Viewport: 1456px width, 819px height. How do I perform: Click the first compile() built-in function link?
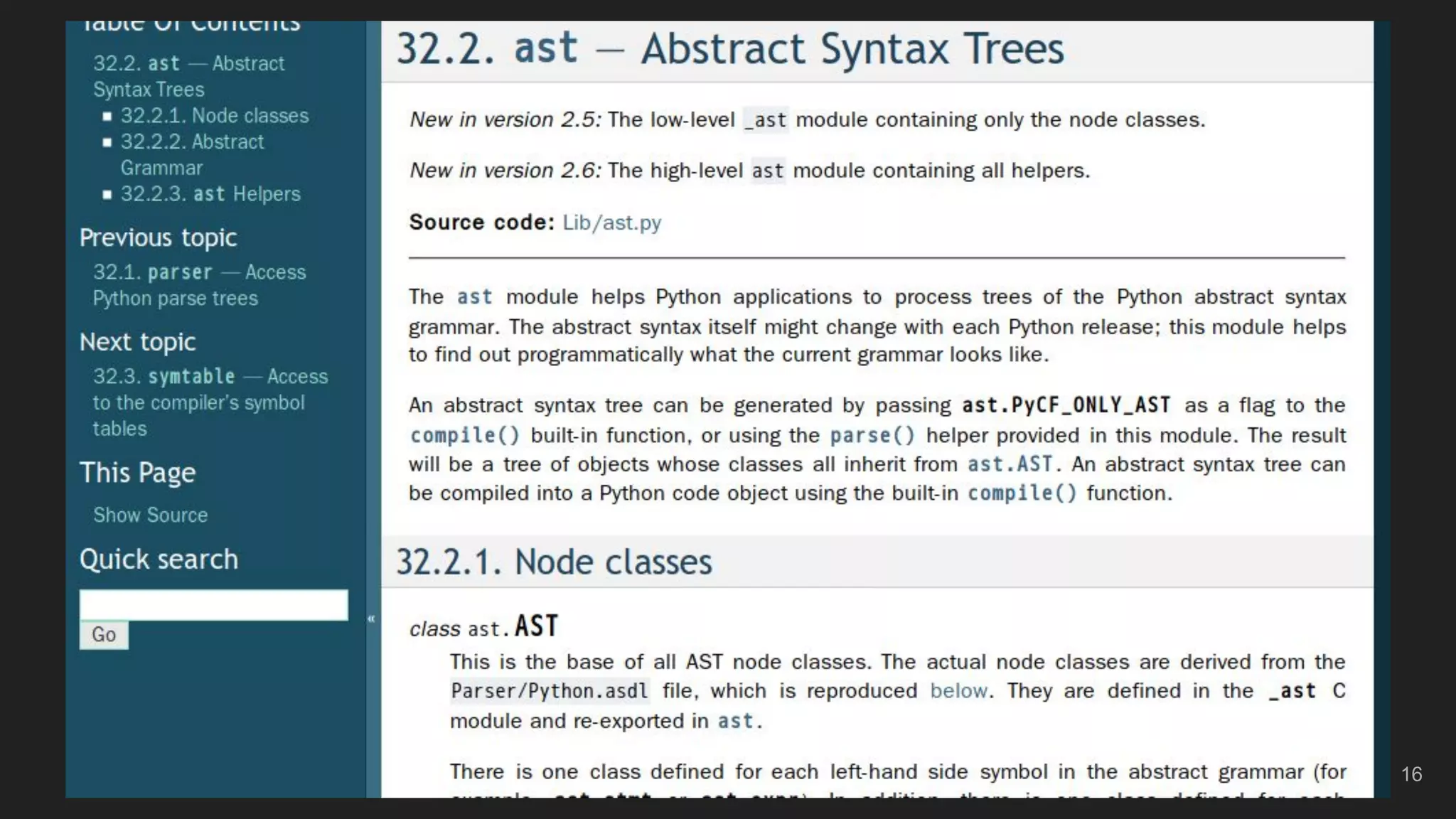[464, 435]
